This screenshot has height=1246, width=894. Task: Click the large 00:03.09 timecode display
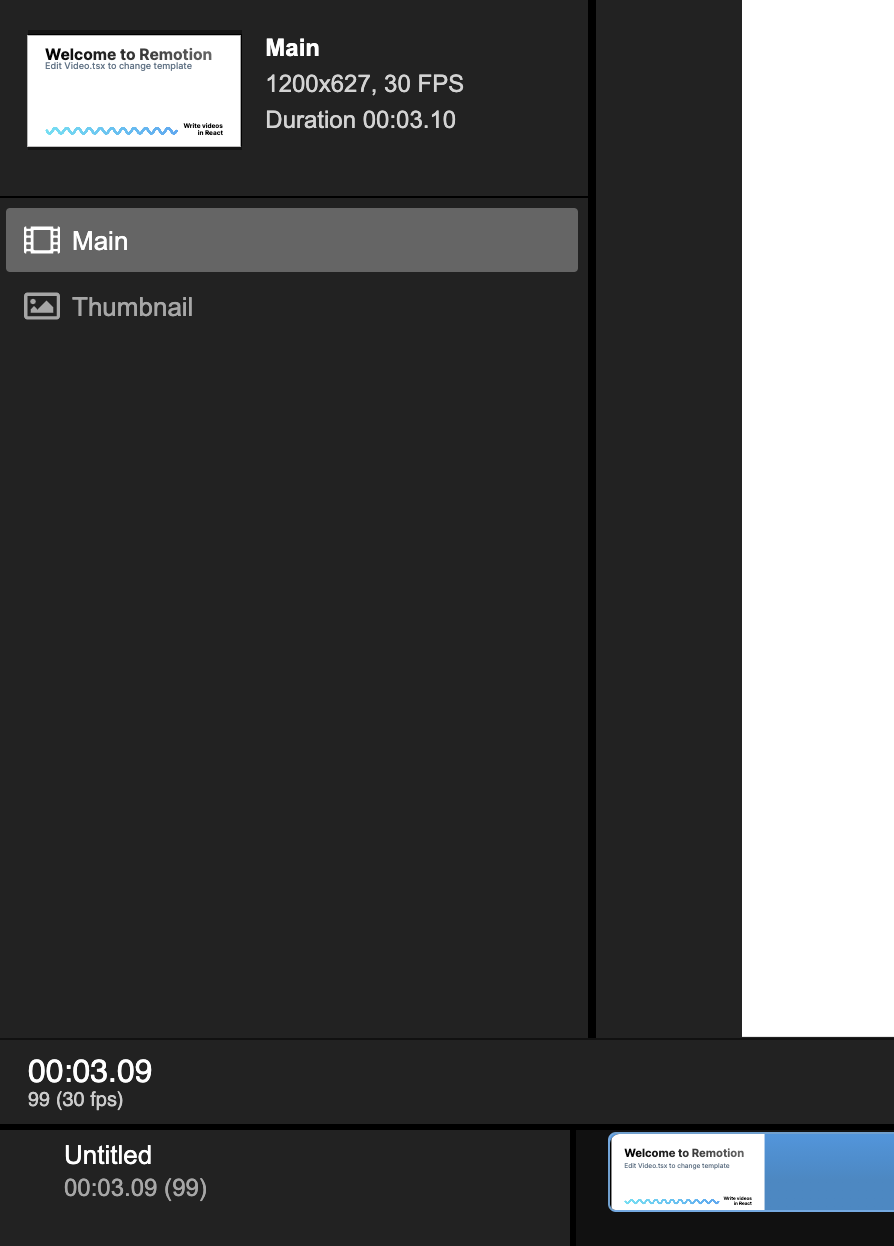pos(90,1071)
